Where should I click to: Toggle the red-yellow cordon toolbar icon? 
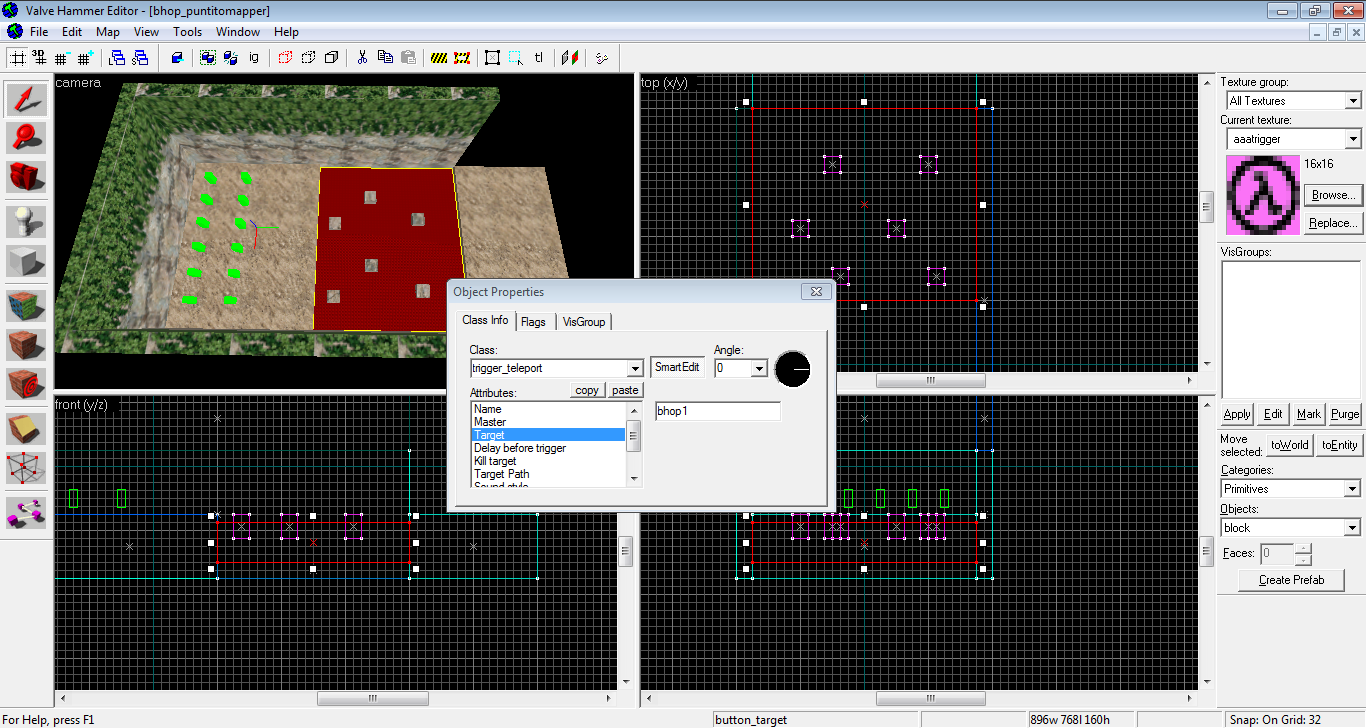[x=461, y=58]
